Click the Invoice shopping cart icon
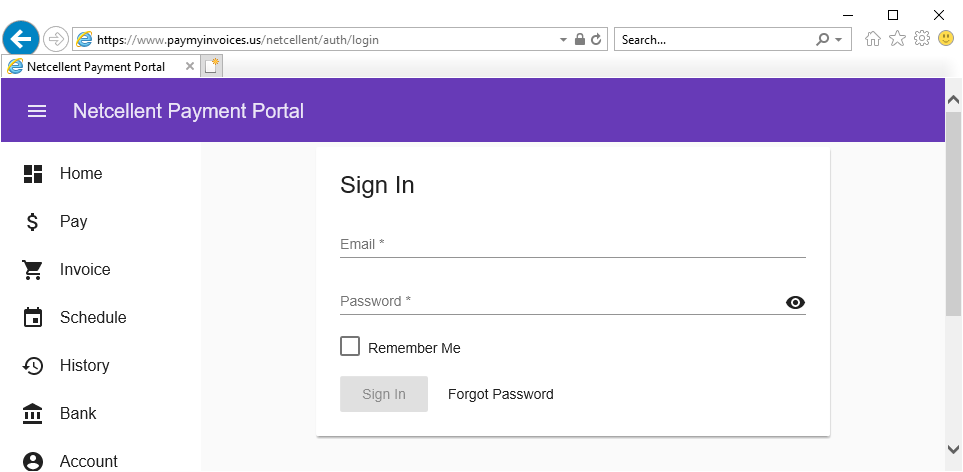Screen dimensions: 963x472 click(x=33, y=270)
